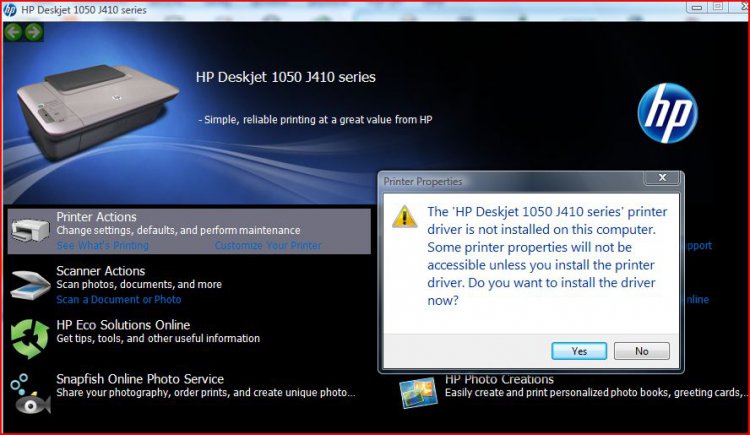Click 'Scan photos, documents, and more' text
Screen dimensions: 750x435
(x=139, y=284)
